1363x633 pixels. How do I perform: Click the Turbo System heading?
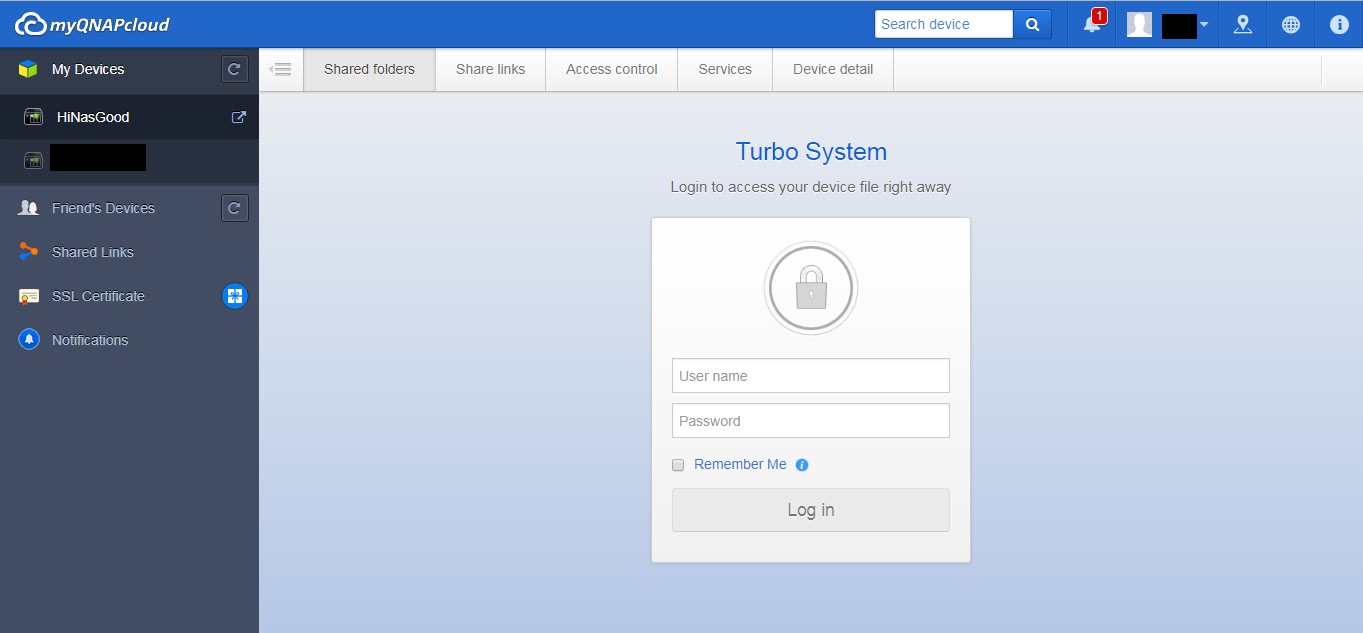pyautogui.click(x=811, y=152)
